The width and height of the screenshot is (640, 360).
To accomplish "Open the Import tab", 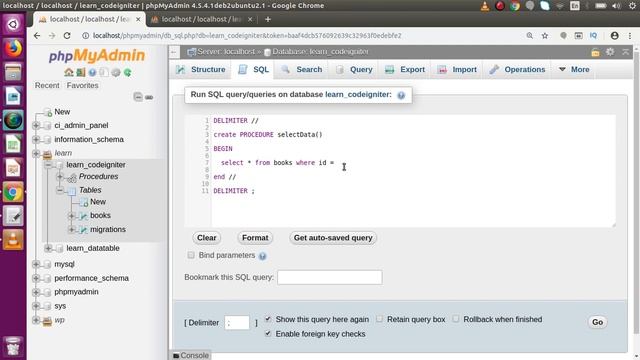I will (x=457, y=69).
